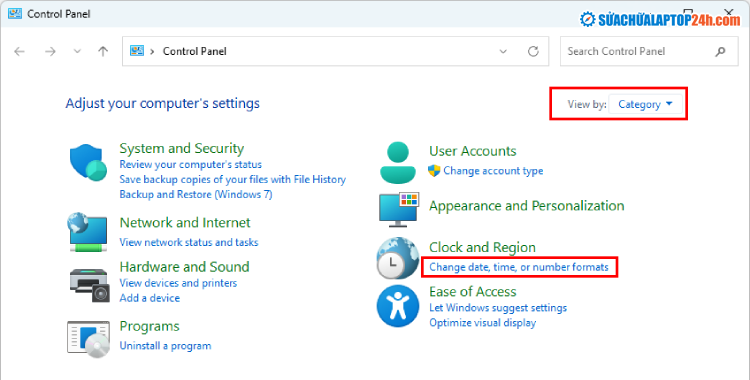Click Uninstall a program
Screen dimensions: 750x380
[x=165, y=346]
